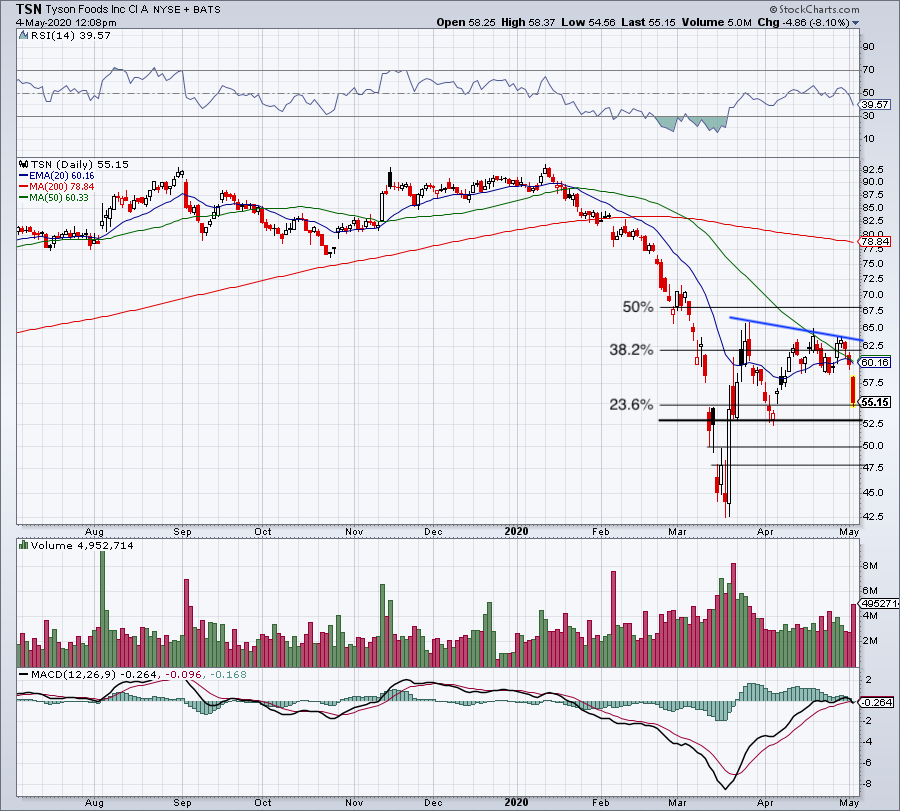Click the 78.84 MA200 price tag
The image size is (900, 811).
(x=875, y=242)
